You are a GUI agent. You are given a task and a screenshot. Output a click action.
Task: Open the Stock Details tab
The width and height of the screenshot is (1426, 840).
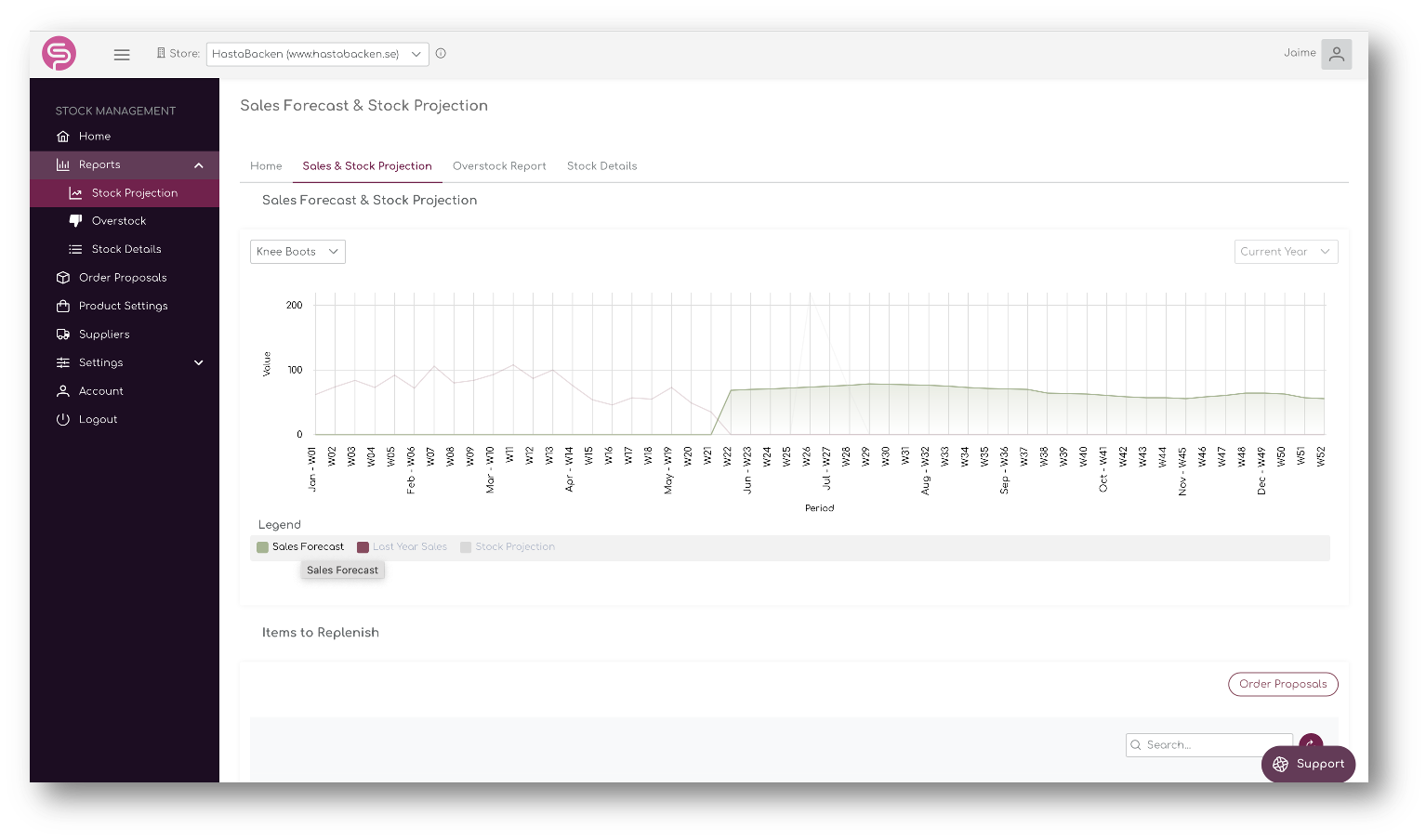601,165
